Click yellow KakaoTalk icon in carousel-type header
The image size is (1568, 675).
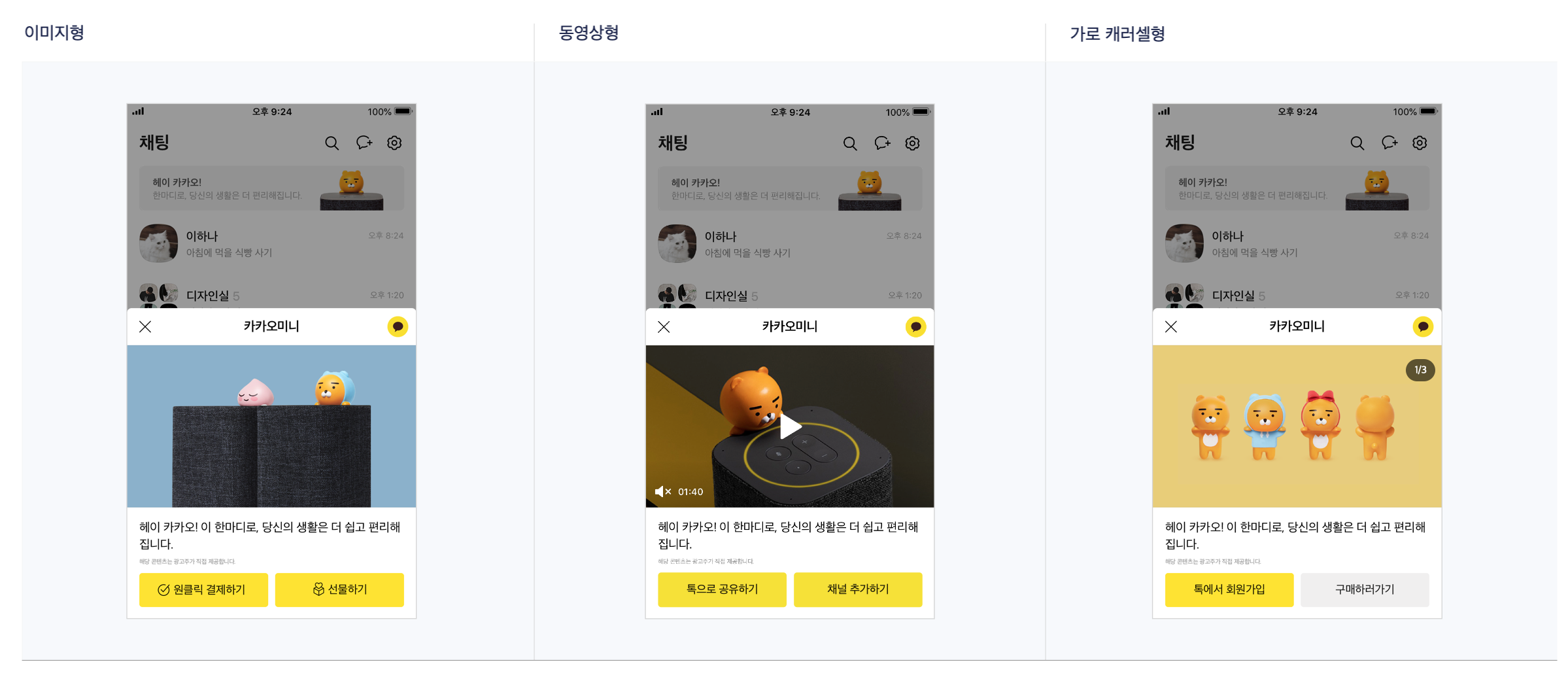point(1423,326)
